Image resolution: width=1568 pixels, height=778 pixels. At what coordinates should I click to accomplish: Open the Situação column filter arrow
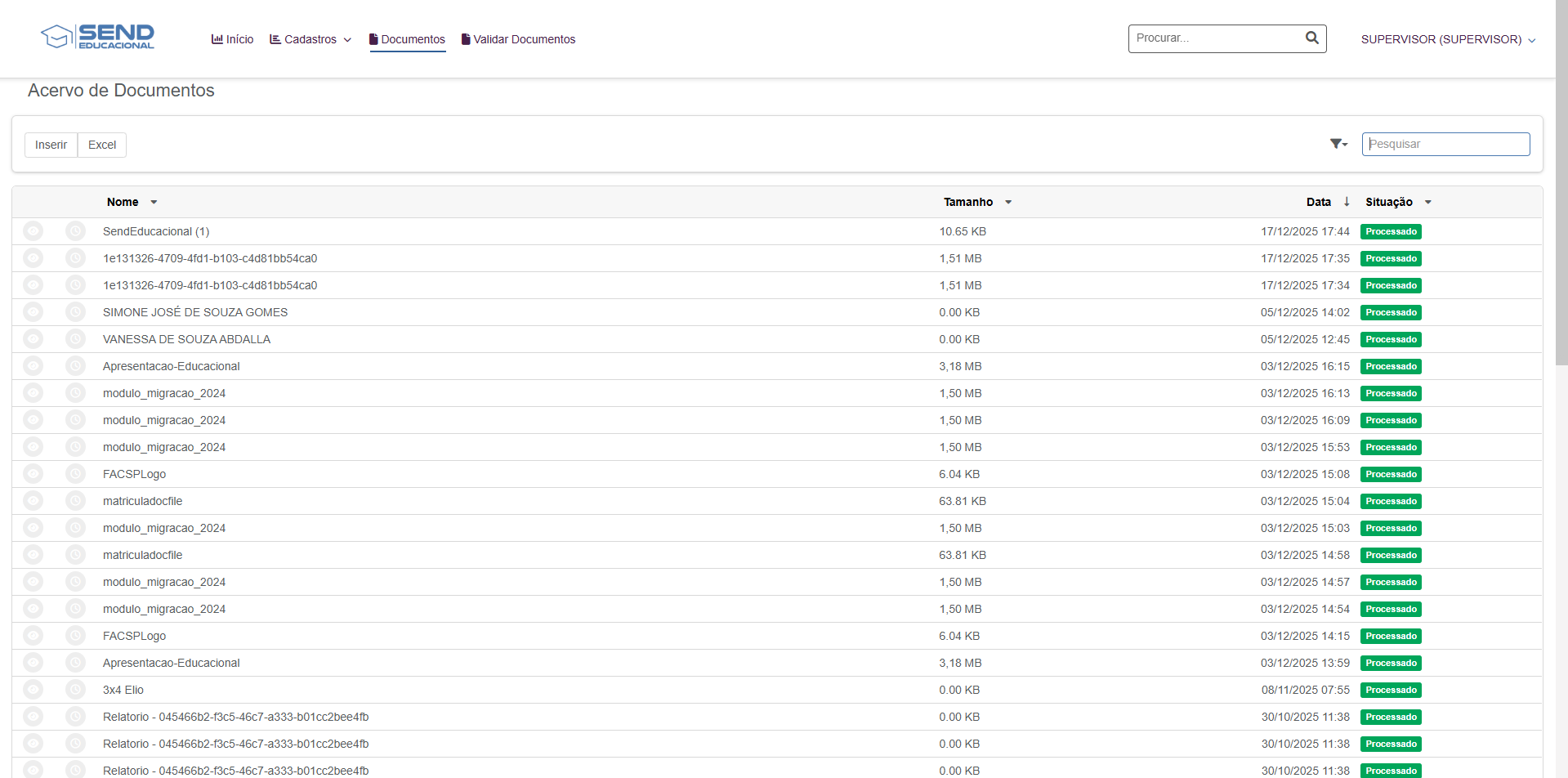pyautogui.click(x=1428, y=202)
